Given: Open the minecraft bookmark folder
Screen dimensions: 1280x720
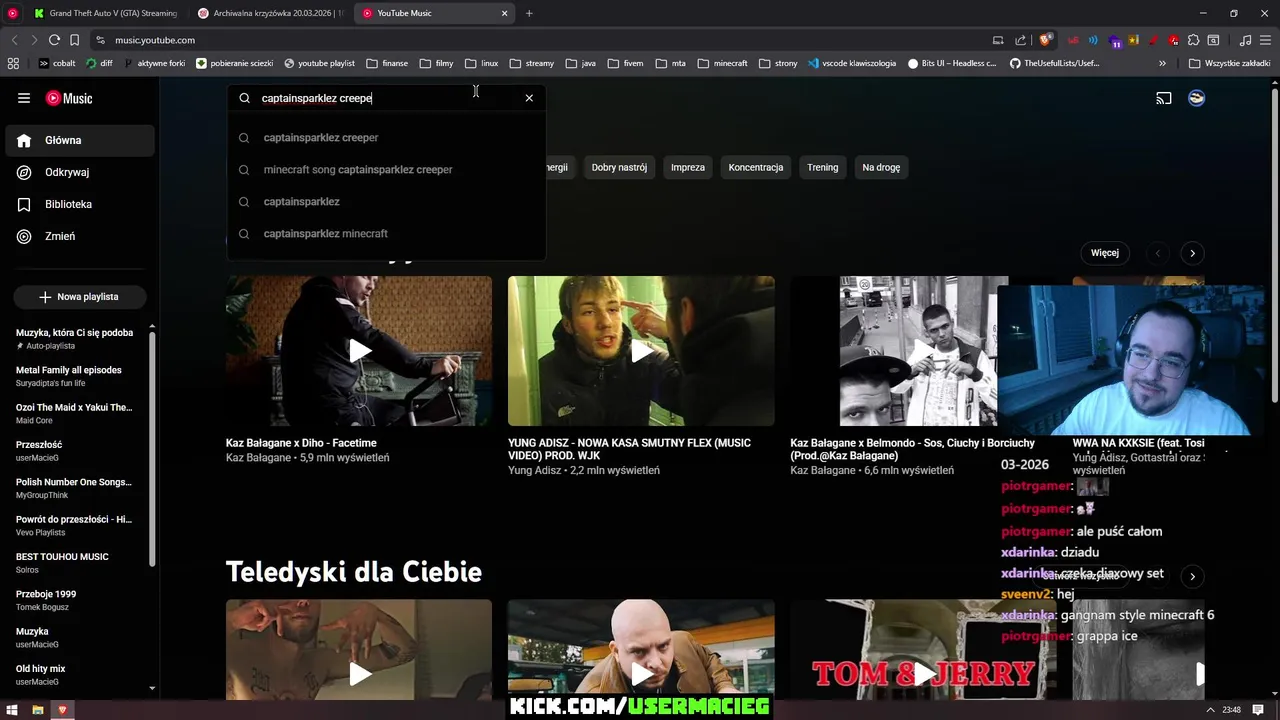Looking at the screenshot, I should [x=723, y=63].
